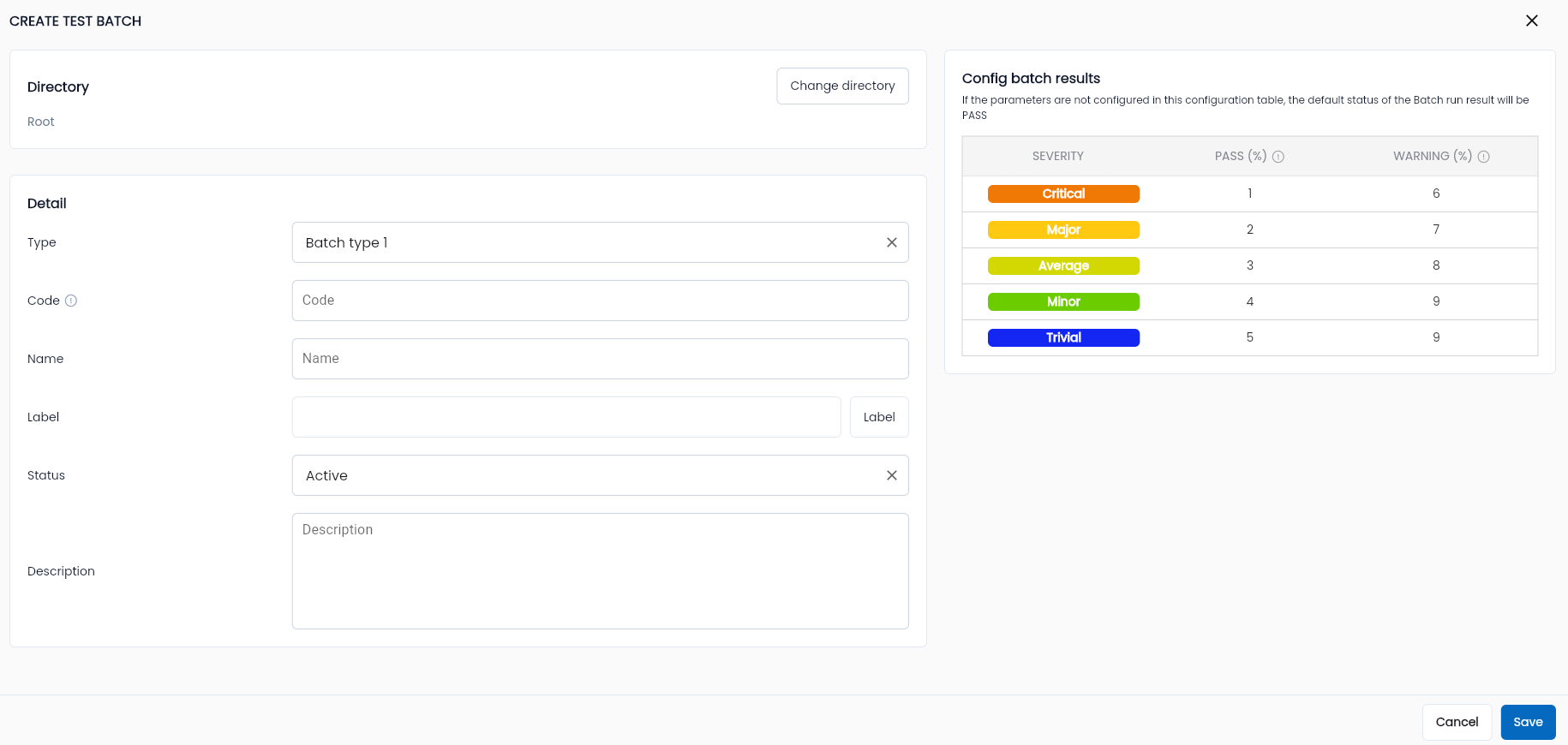Select the Average severity badge
This screenshot has height=745, width=1568.
coord(1063,266)
